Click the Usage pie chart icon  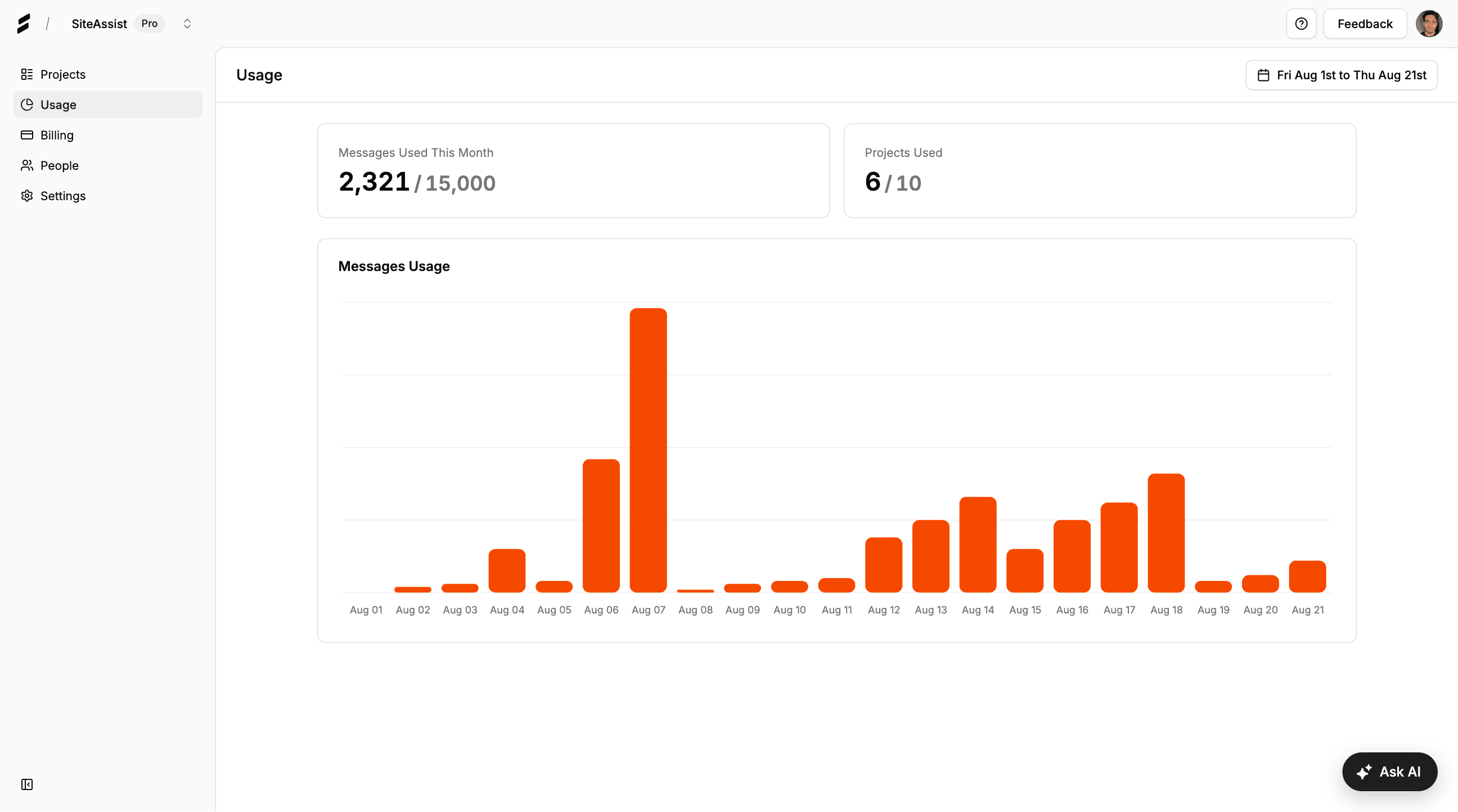26,104
